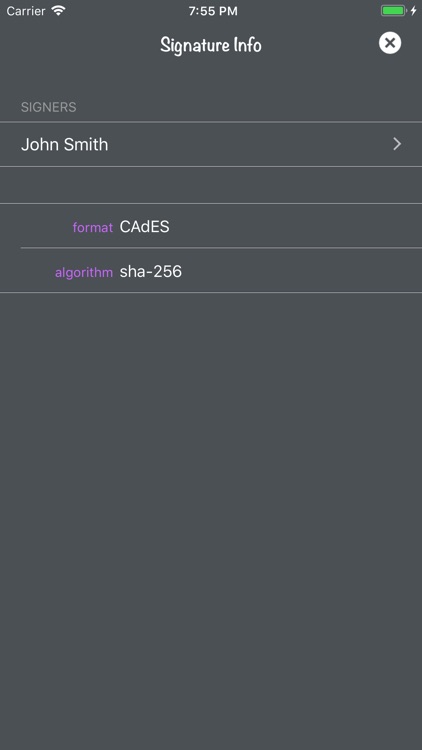422x750 pixels.
Task: Tap the sha-256 value text
Action: coord(151,271)
